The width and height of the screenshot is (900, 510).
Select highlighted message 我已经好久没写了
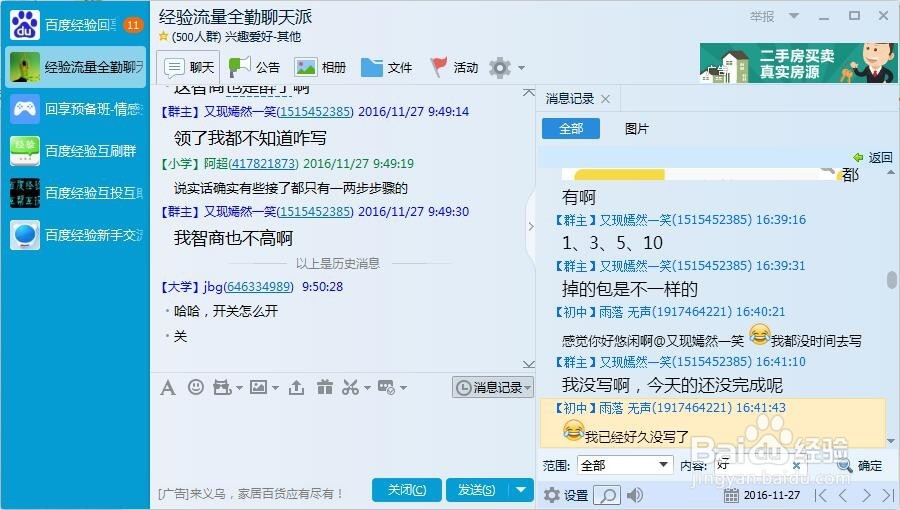(x=713, y=423)
